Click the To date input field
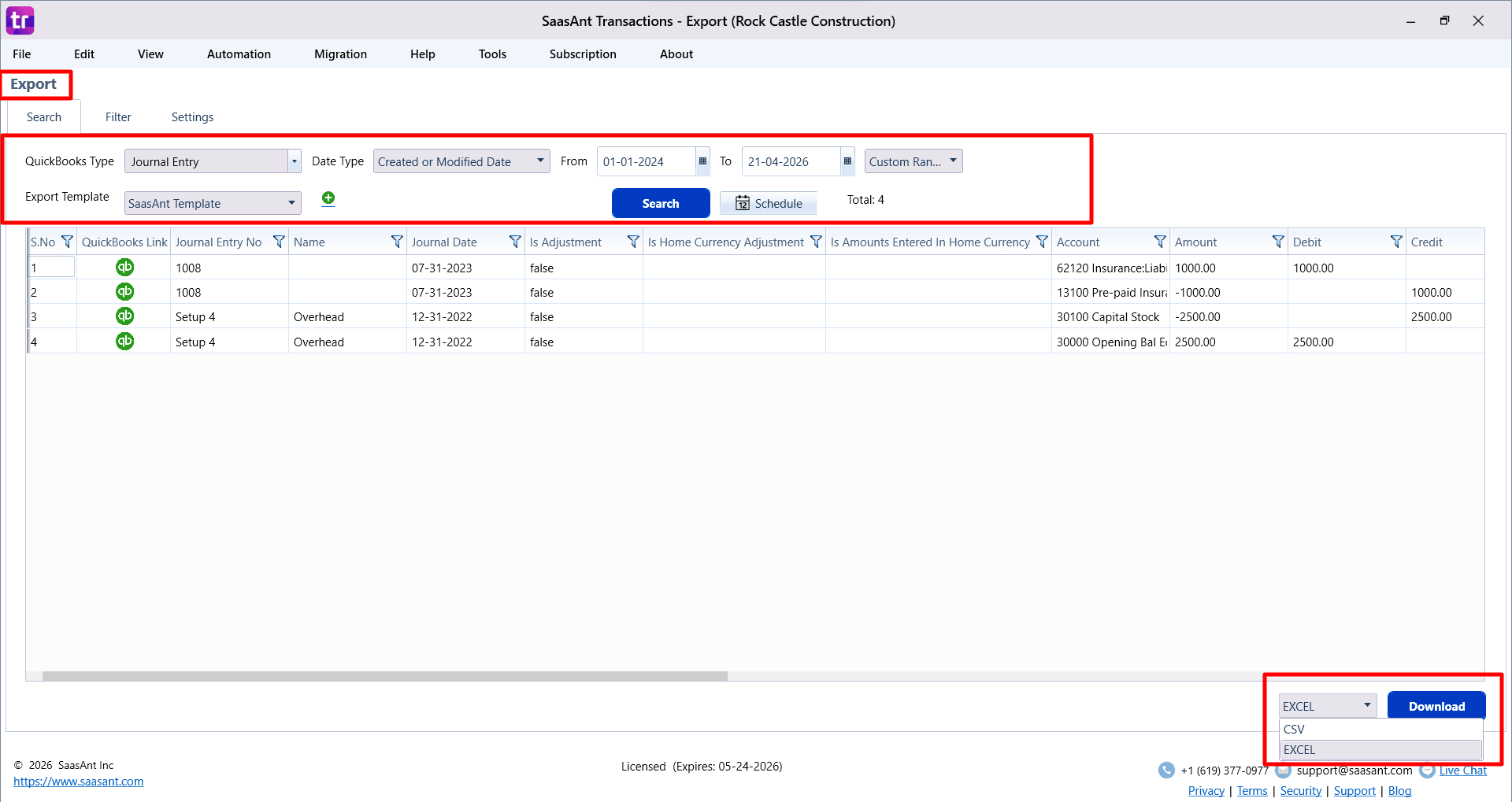 (x=791, y=161)
